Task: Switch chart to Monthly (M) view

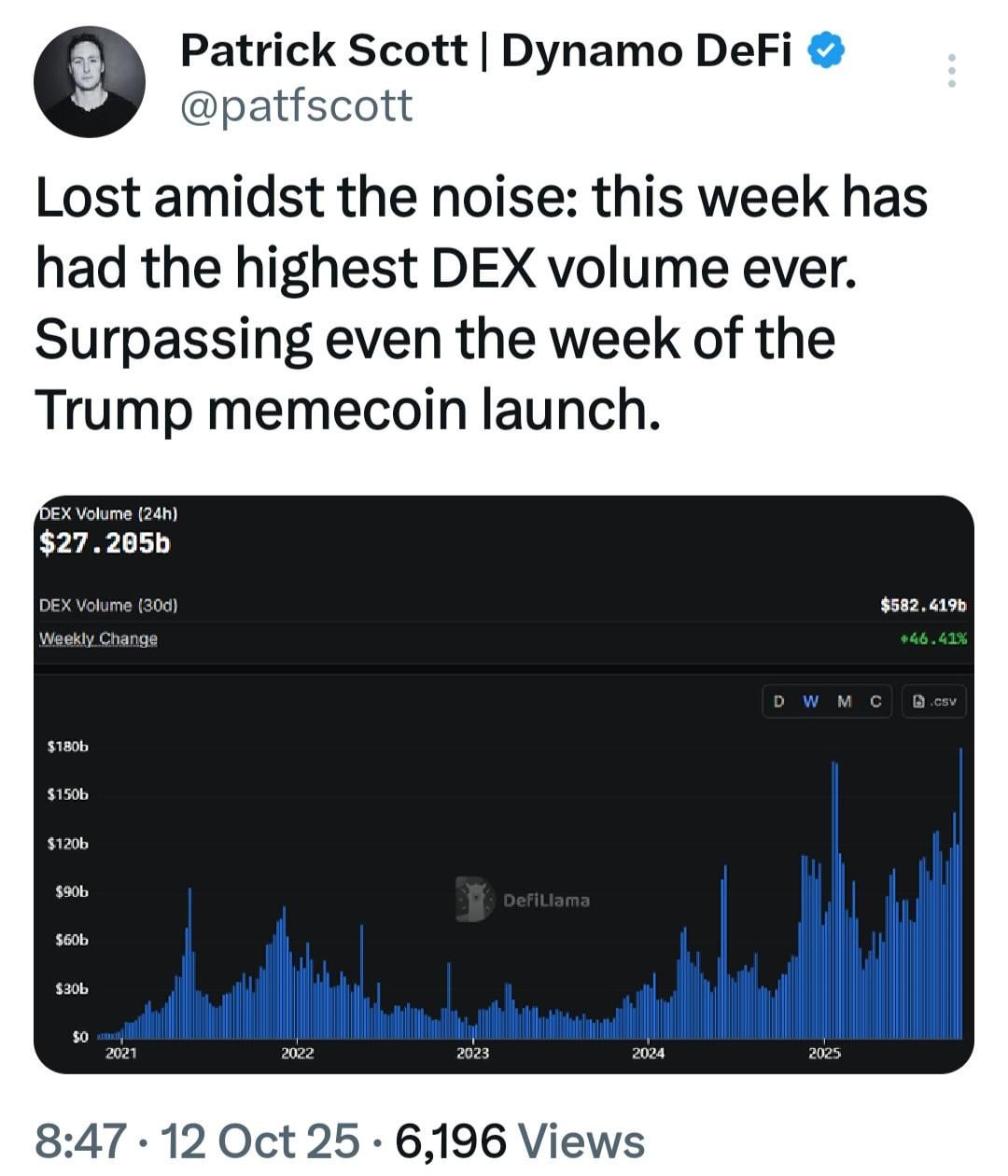Action: coord(844,702)
